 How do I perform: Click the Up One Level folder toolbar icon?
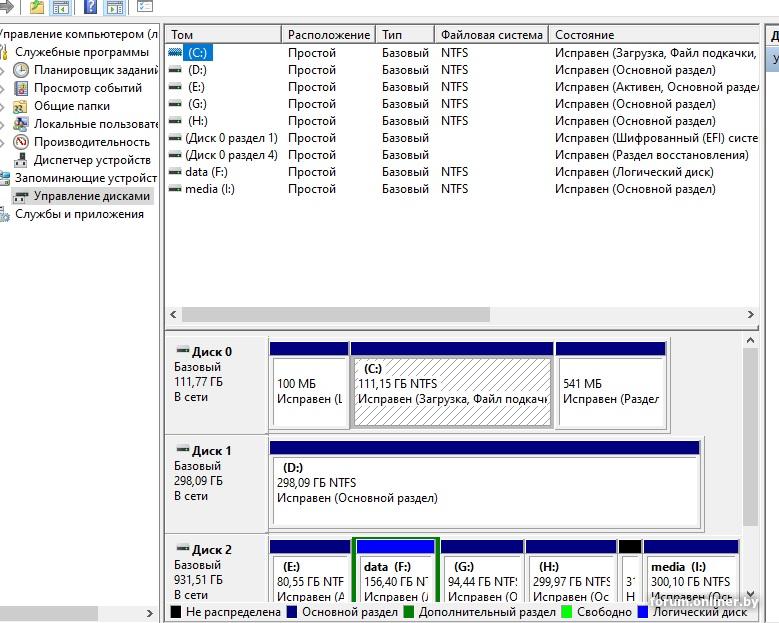[37, 7]
